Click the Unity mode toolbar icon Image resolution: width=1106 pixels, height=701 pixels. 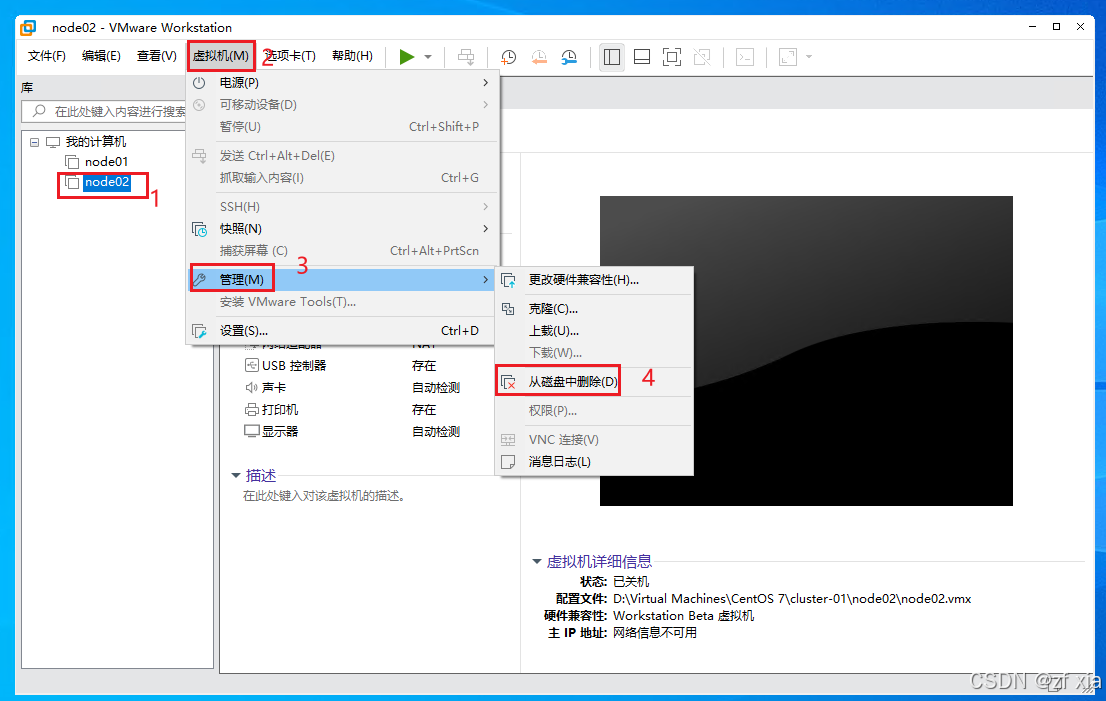point(703,56)
